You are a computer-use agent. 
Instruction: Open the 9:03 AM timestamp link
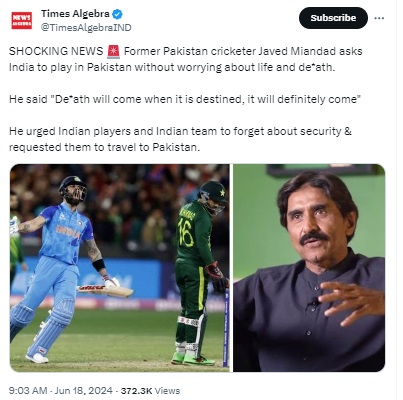[28, 391]
